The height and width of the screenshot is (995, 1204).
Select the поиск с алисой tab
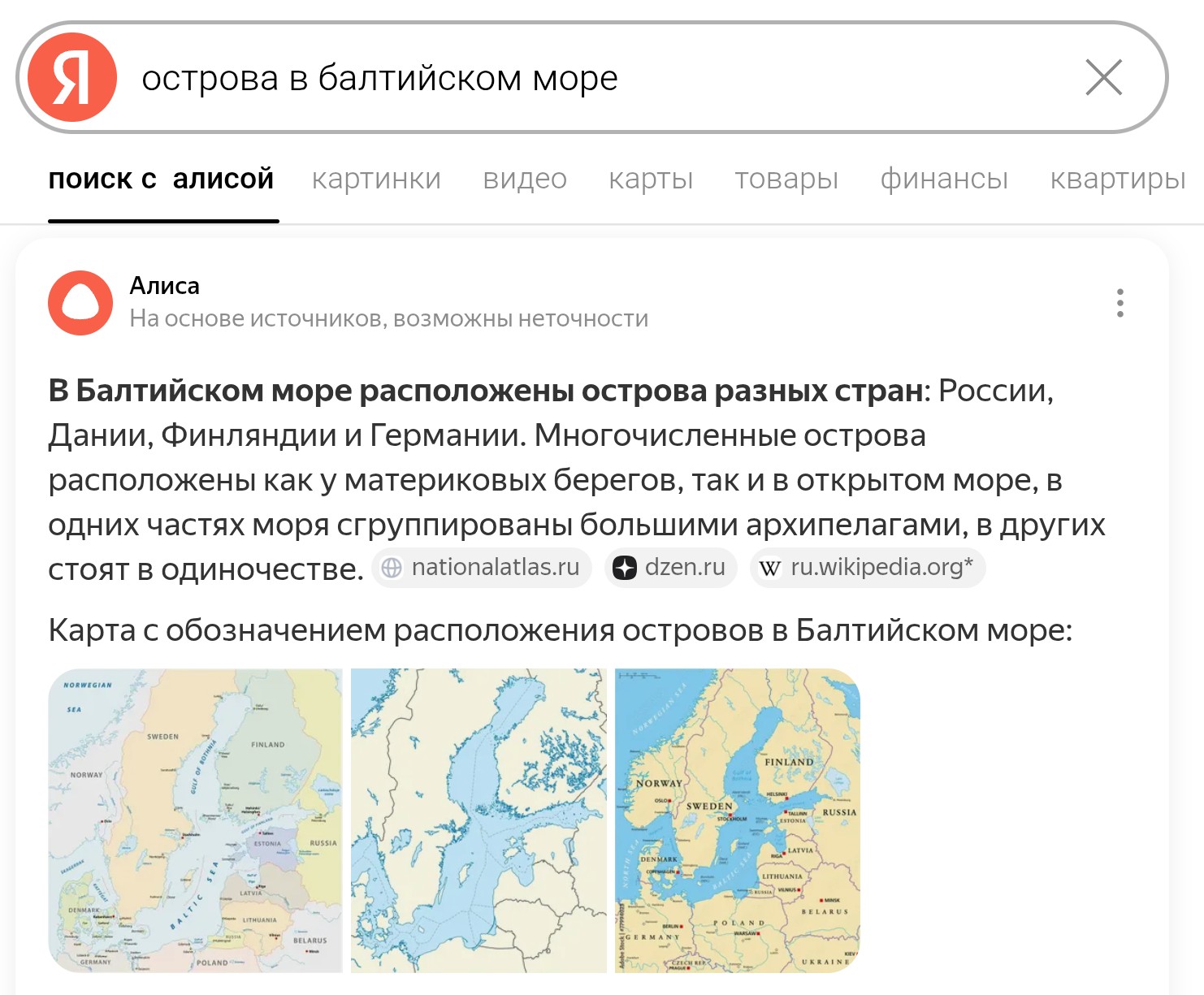tap(162, 179)
